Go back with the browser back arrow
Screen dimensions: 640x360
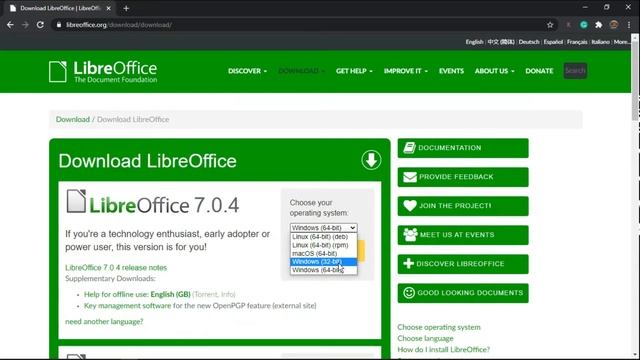pos(10,25)
